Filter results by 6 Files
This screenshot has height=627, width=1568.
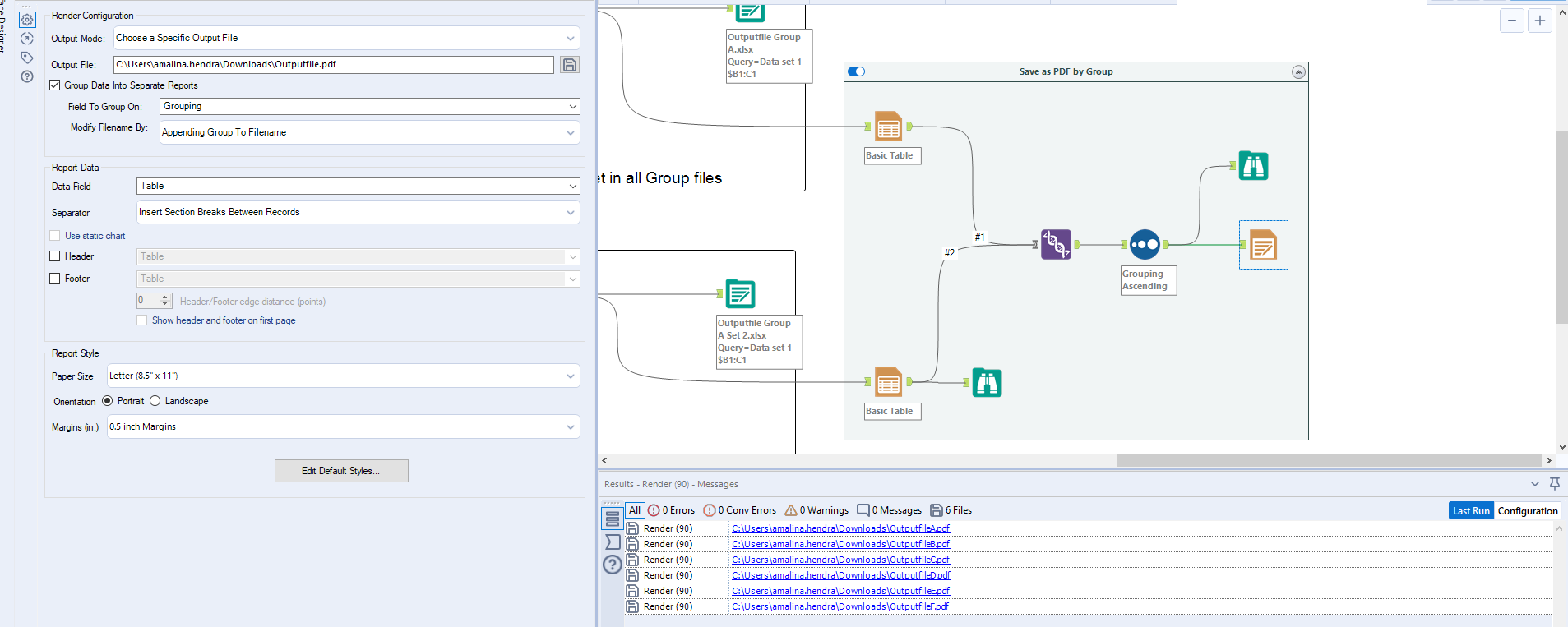click(x=951, y=510)
